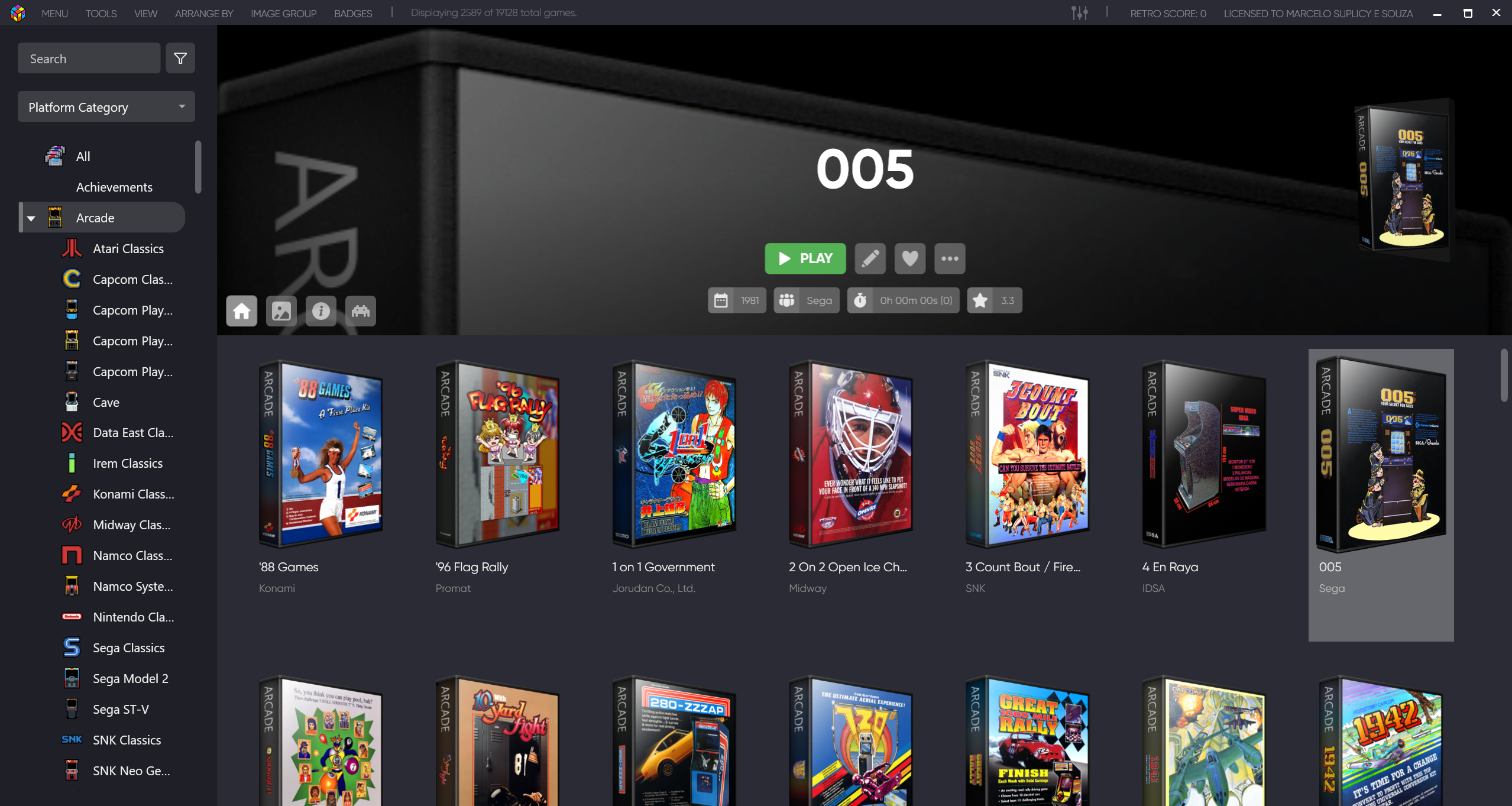The image size is (1512, 806).
Task: Click the Home icon button under the banner
Action: [242, 311]
